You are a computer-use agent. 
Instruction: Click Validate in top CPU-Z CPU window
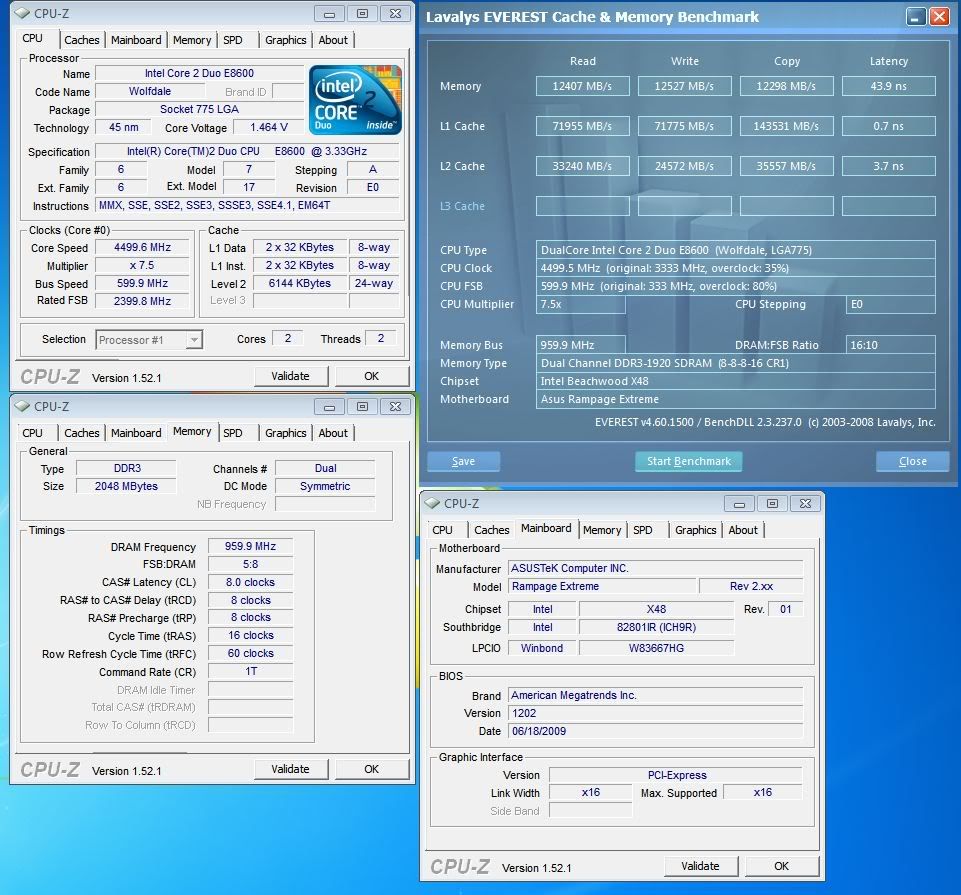pyautogui.click(x=291, y=376)
